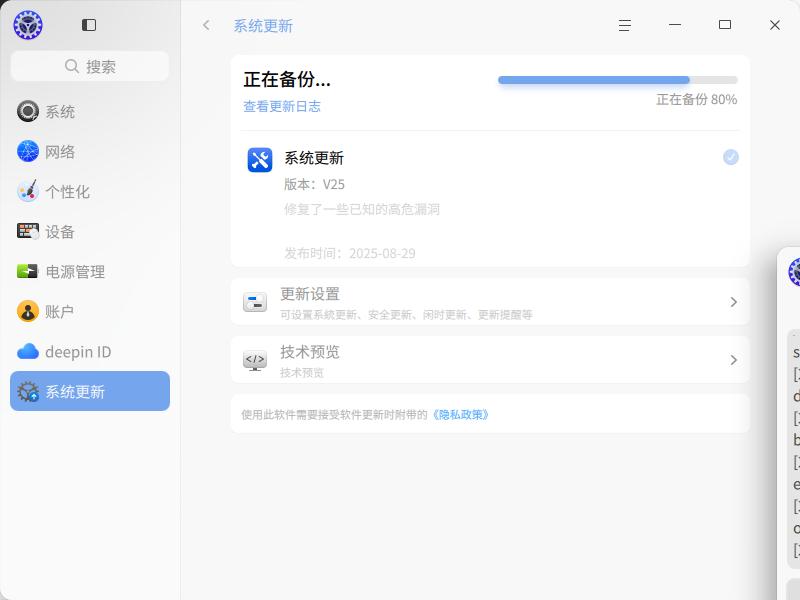Click the 系统 sidebar icon
Screen dimensions: 800x600
[x=28, y=111]
